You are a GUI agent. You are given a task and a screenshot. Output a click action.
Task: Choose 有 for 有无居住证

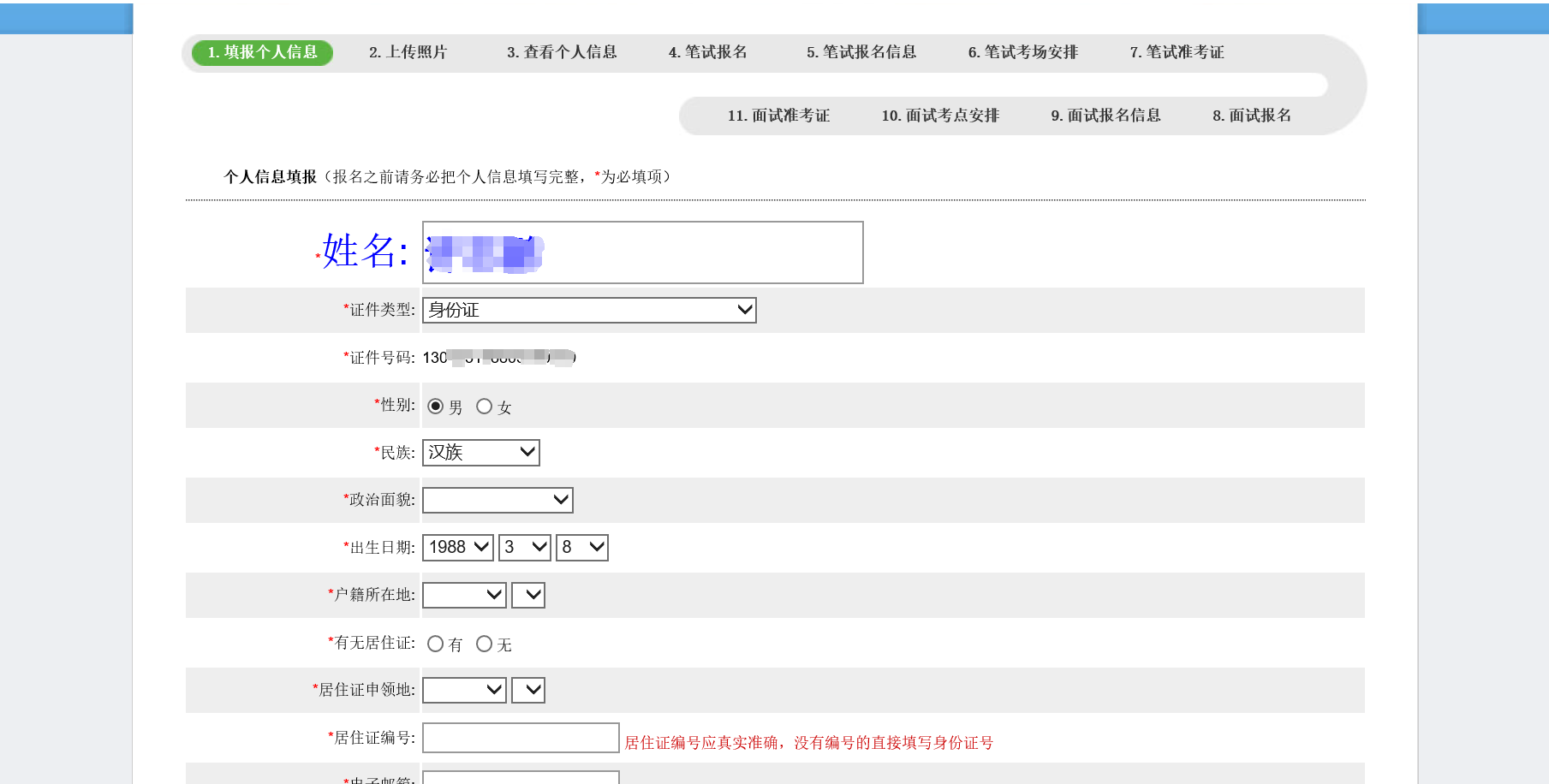pos(435,644)
